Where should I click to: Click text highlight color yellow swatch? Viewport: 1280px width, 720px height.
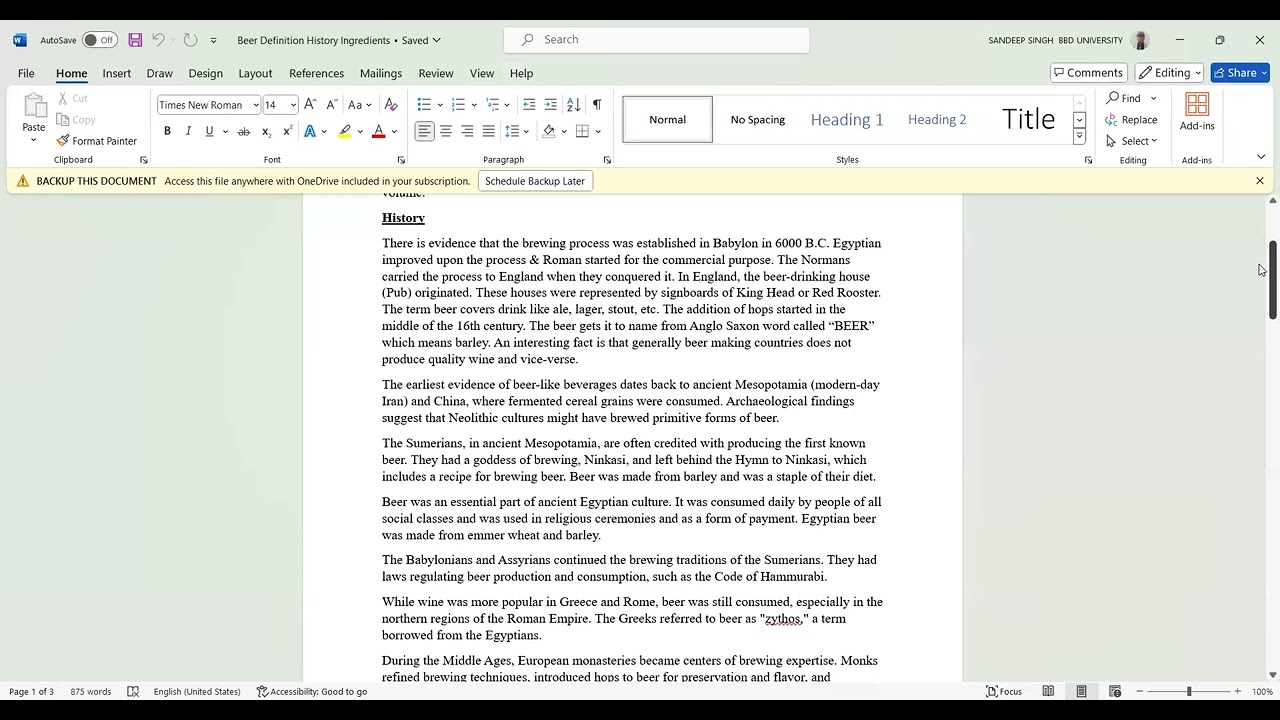(x=345, y=132)
